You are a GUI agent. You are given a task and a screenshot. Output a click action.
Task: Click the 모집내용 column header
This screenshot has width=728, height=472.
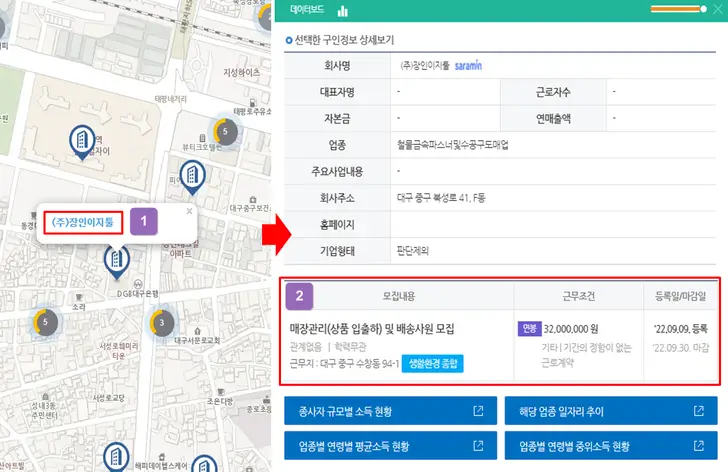click(x=399, y=296)
